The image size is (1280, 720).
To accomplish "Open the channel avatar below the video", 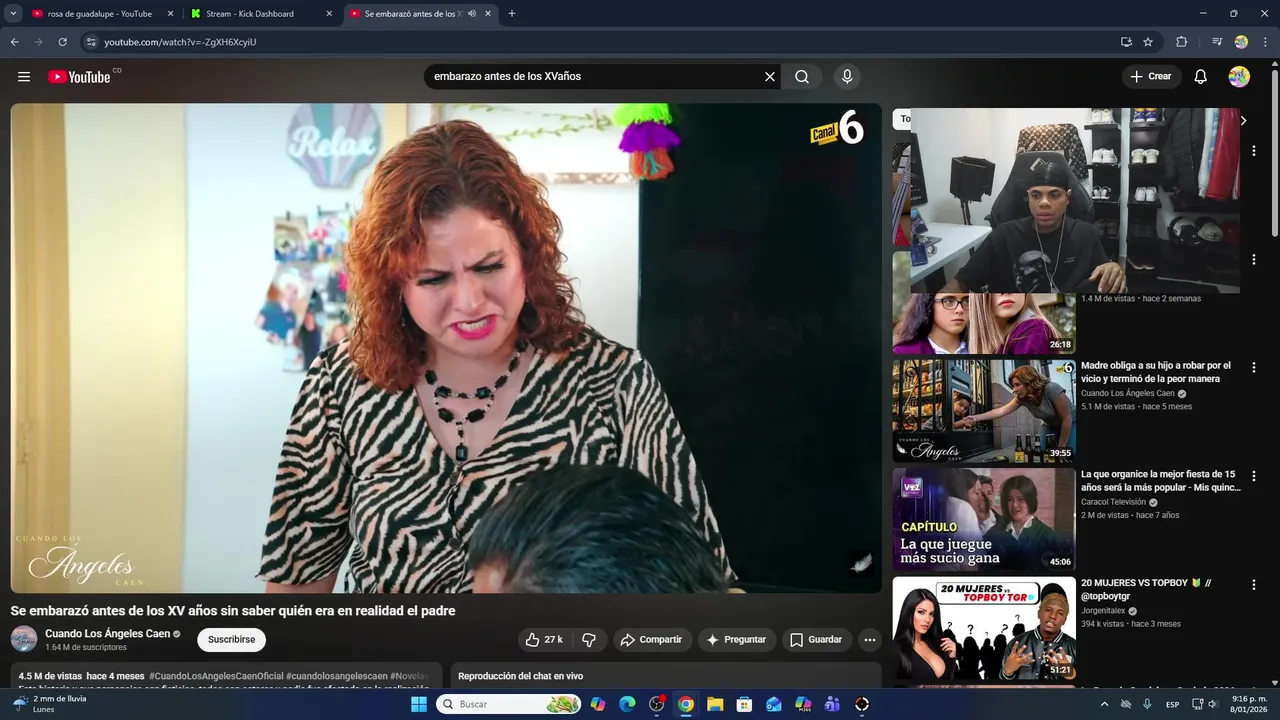I will coord(24,639).
